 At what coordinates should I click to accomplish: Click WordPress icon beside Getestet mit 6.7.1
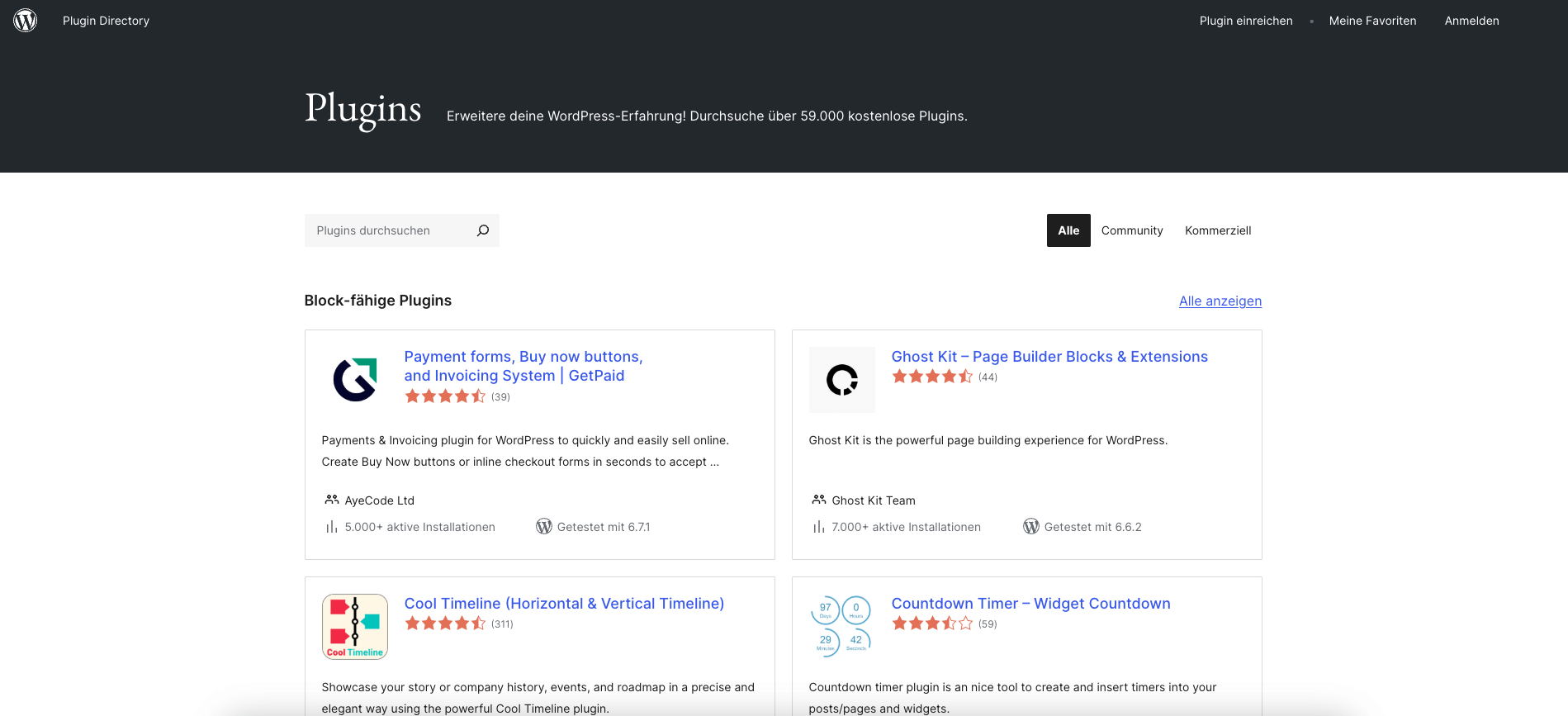click(x=544, y=526)
